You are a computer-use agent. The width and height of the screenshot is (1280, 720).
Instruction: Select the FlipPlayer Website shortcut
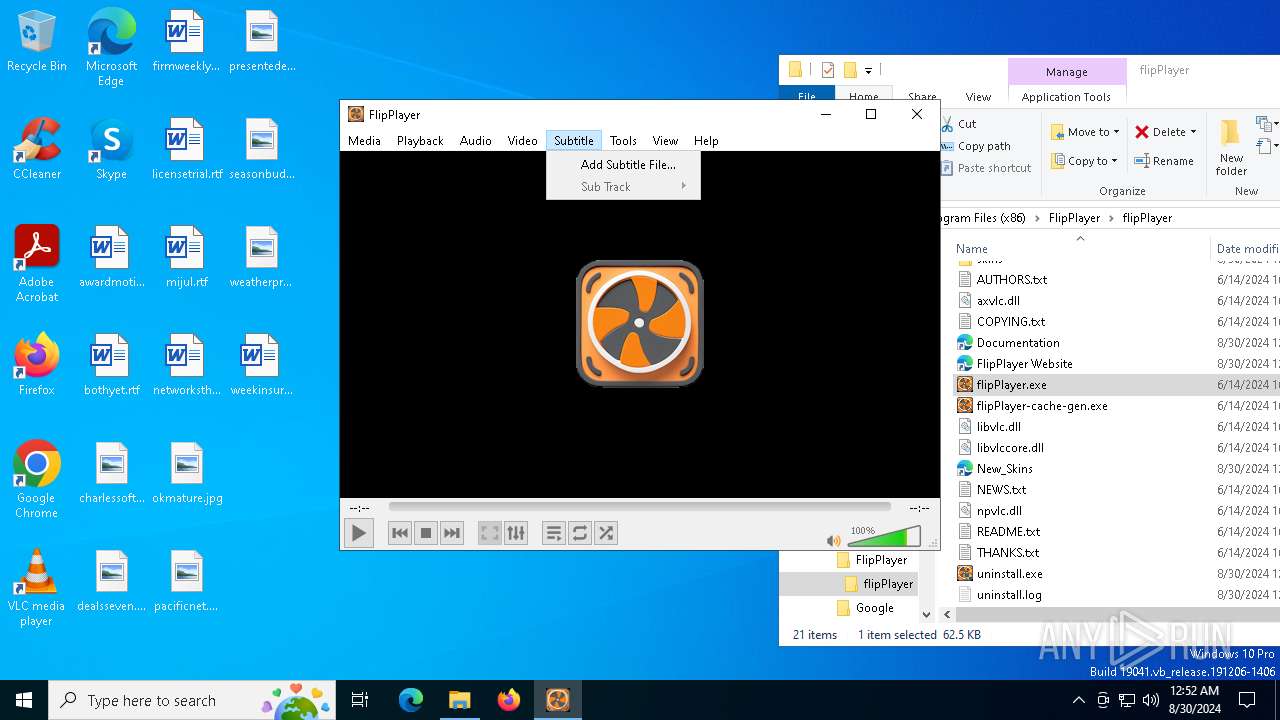pos(1024,364)
